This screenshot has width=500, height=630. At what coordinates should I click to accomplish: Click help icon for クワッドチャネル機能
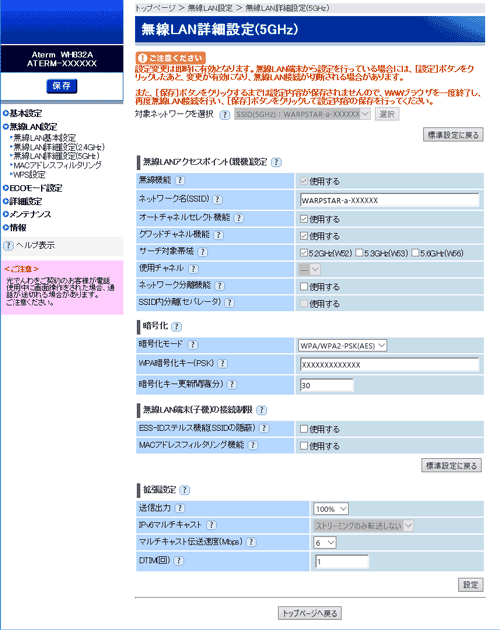[x=218, y=235]
